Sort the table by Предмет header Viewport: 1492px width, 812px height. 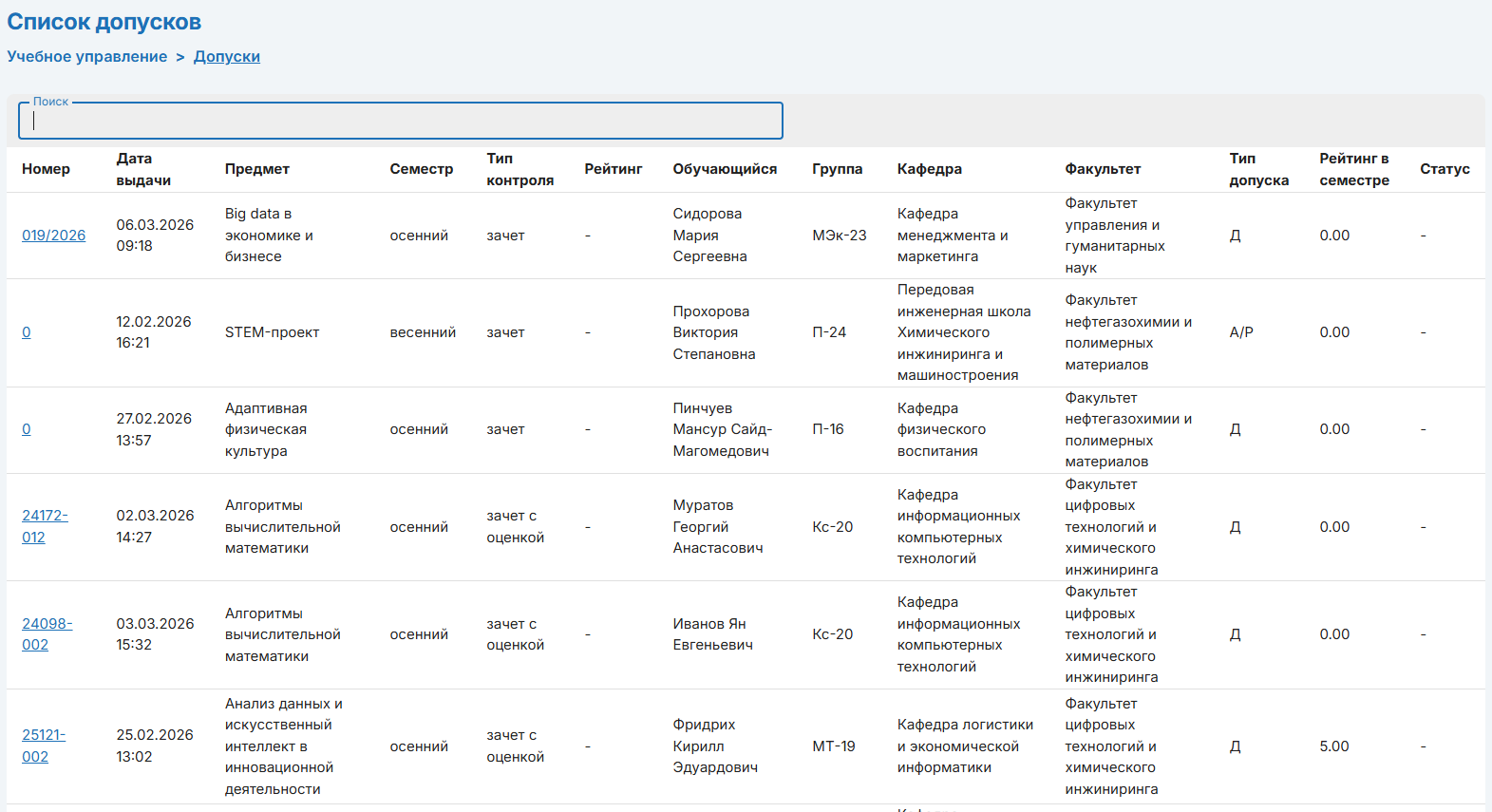(256, 169)
